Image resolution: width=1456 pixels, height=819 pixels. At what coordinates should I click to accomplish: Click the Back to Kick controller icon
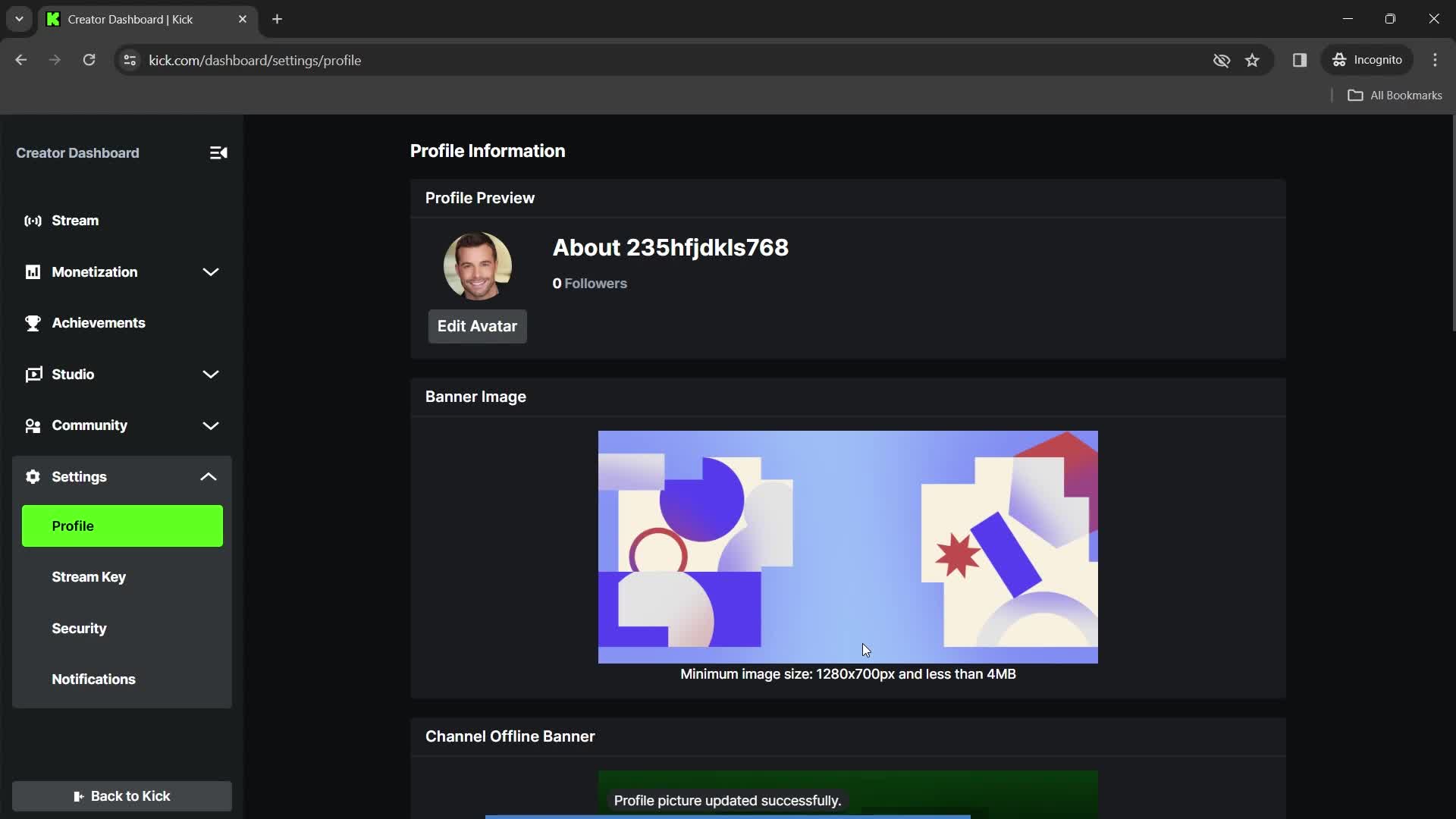(79, 795)
